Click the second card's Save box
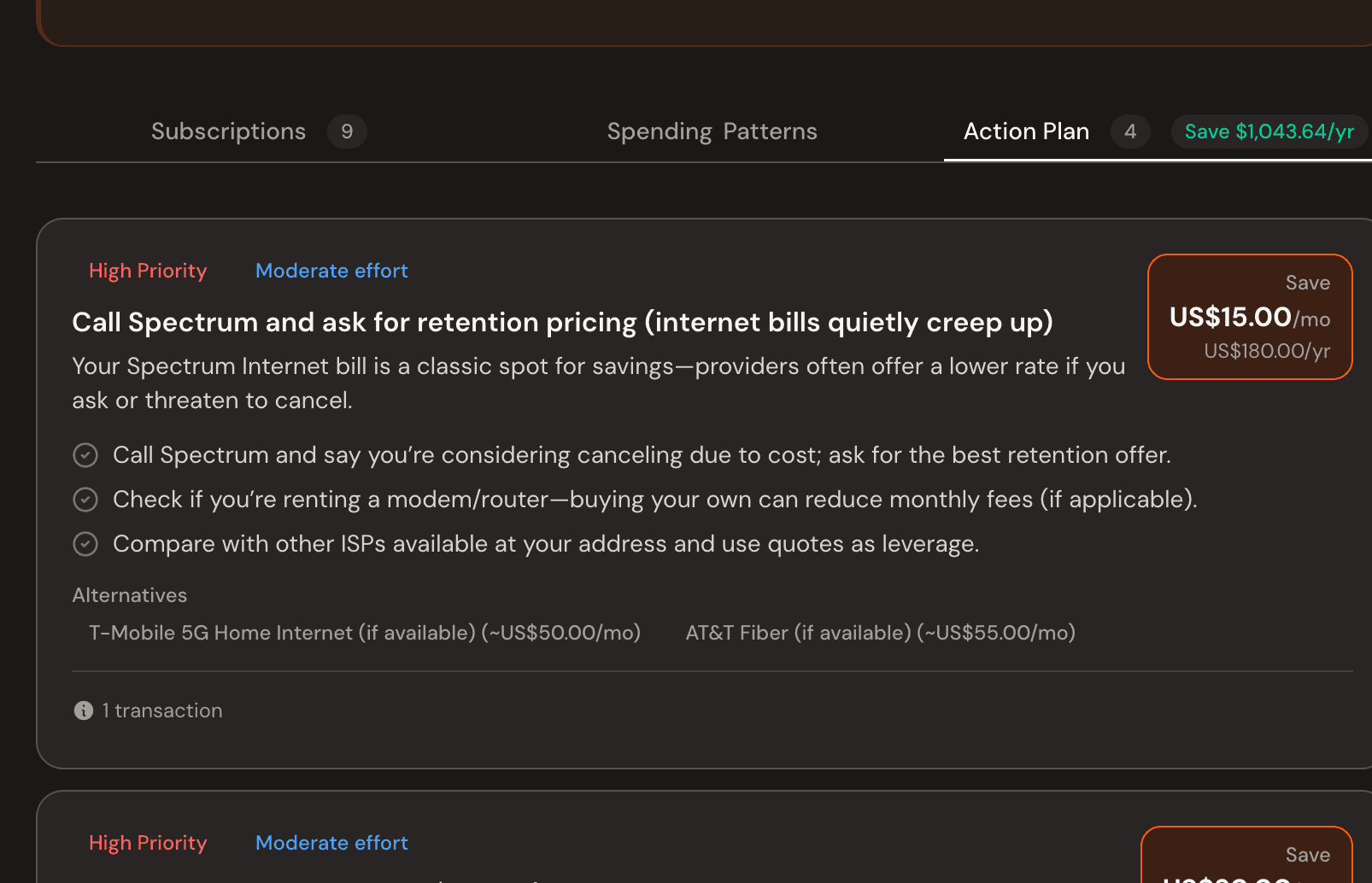 1247,857
